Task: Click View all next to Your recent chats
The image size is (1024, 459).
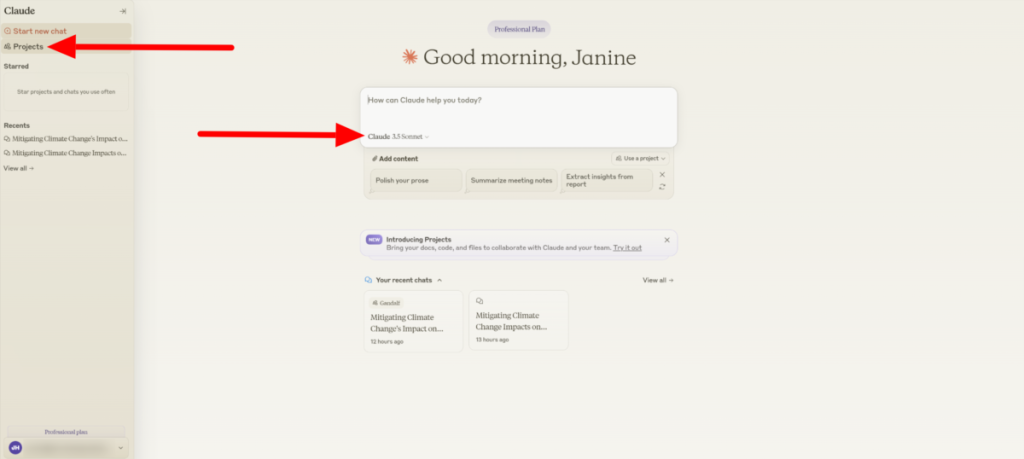Action: pos(658,280)
